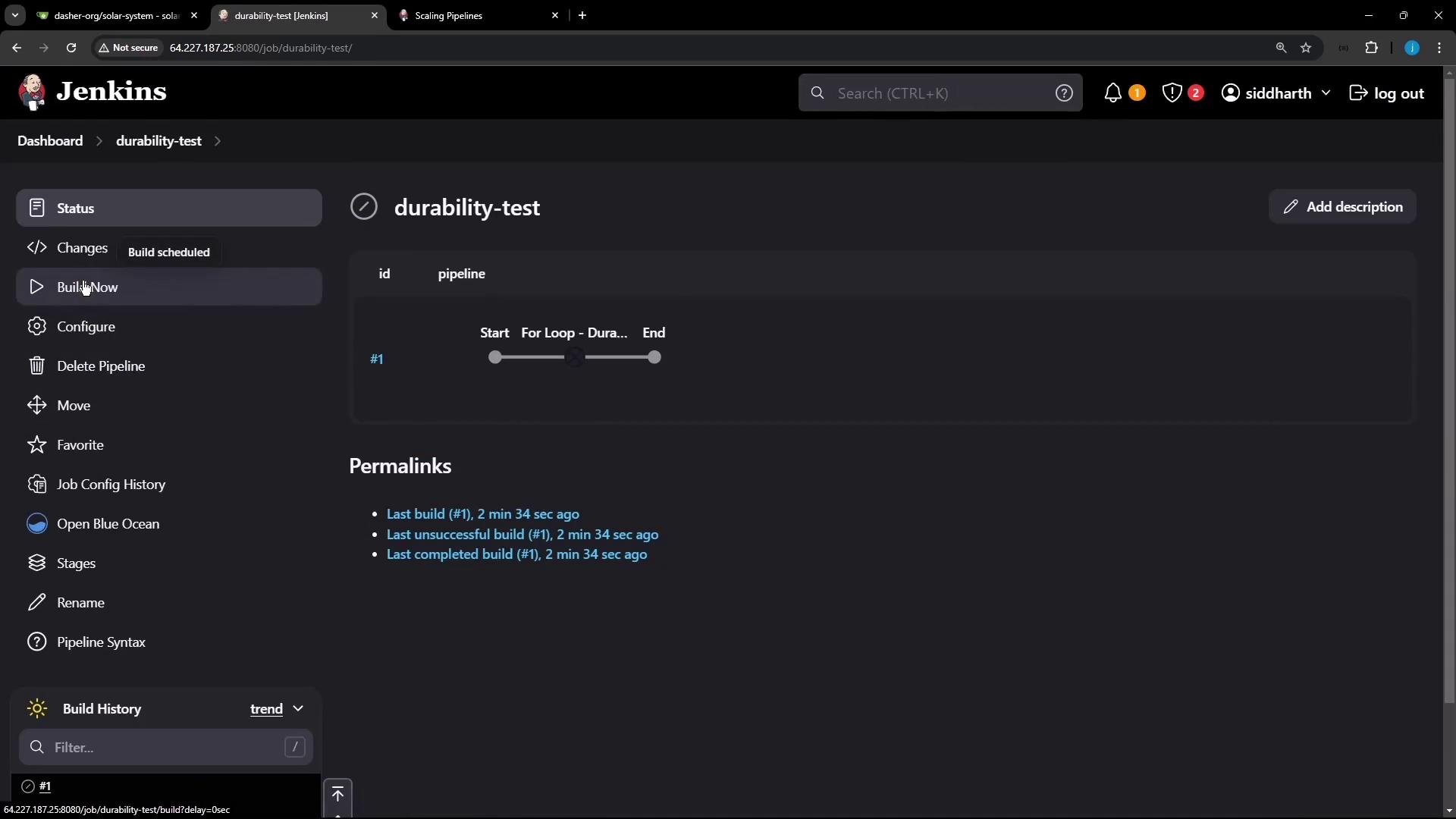Image resolution: width=1456 pixels, height=819 pixels.
Task: Expand the durability-test breadcrumb chevron
Action: pos(218,141)
